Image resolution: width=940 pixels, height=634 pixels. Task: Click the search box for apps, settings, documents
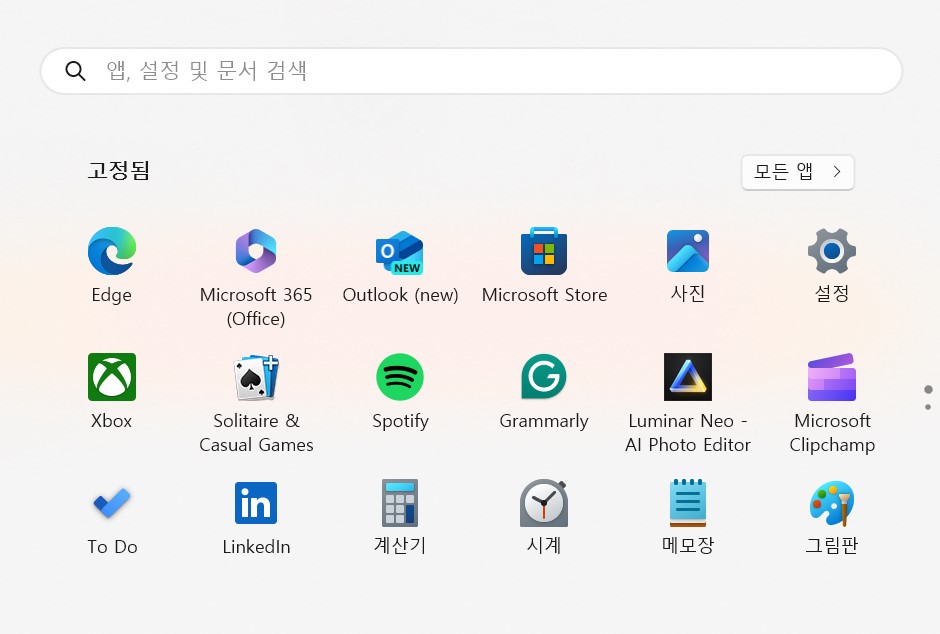(471, 71)
